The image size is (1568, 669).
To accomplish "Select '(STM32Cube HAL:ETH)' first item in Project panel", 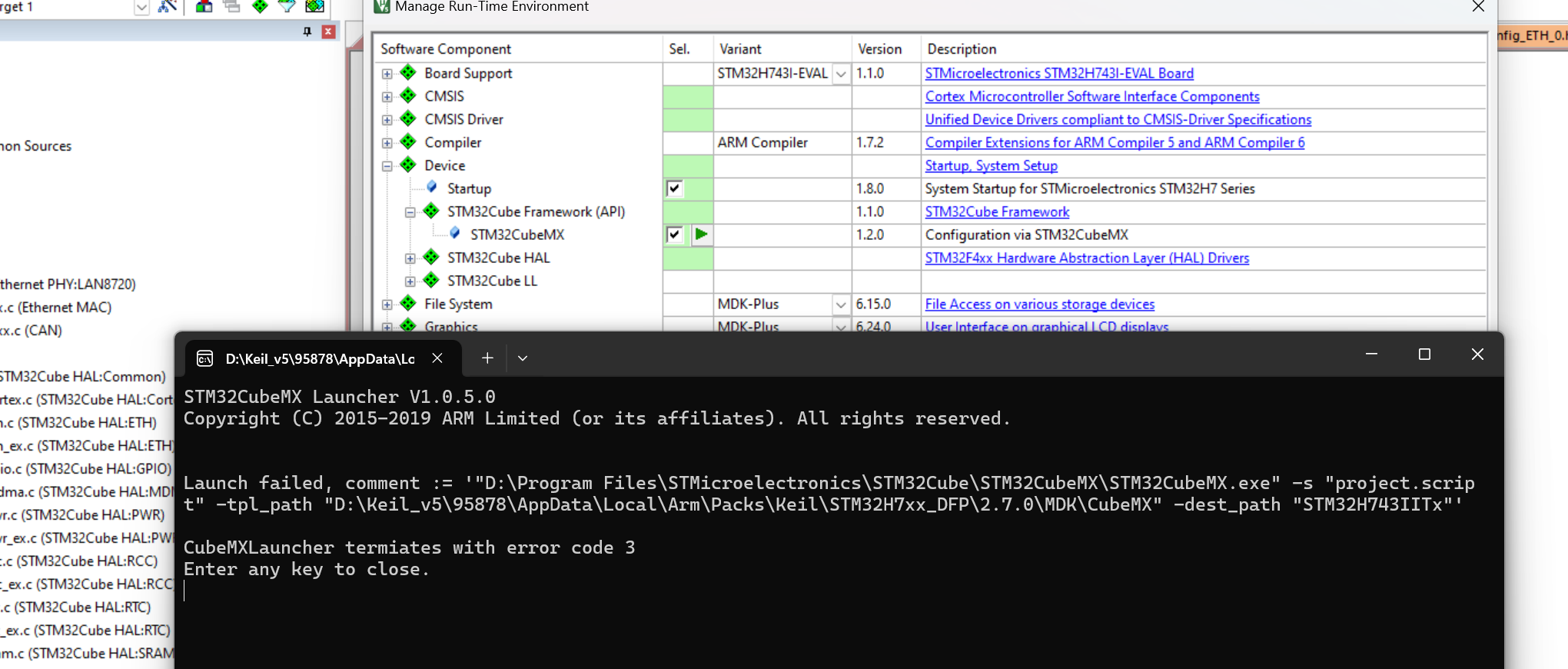I will click(78, 422).
